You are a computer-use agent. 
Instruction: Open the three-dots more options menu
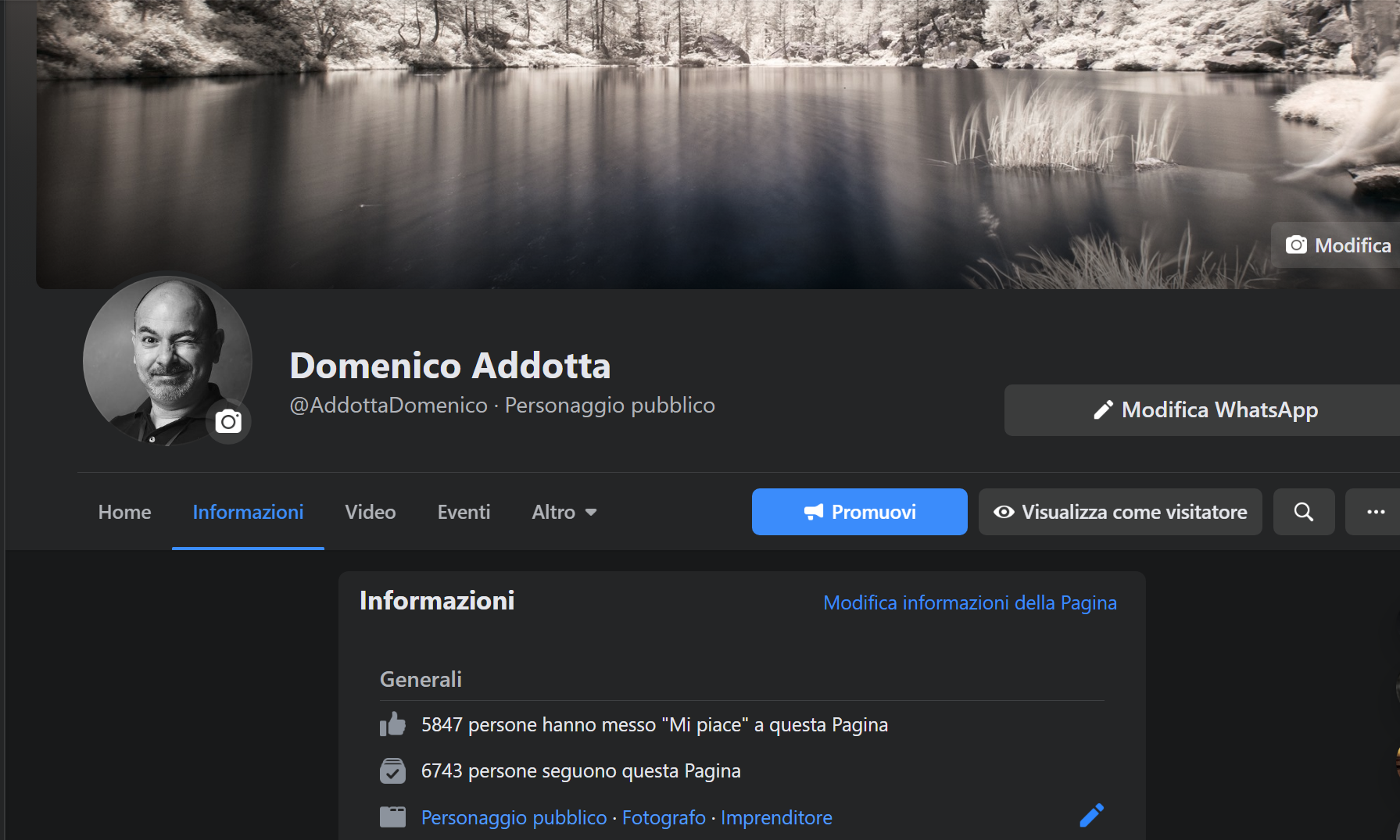1374,512
